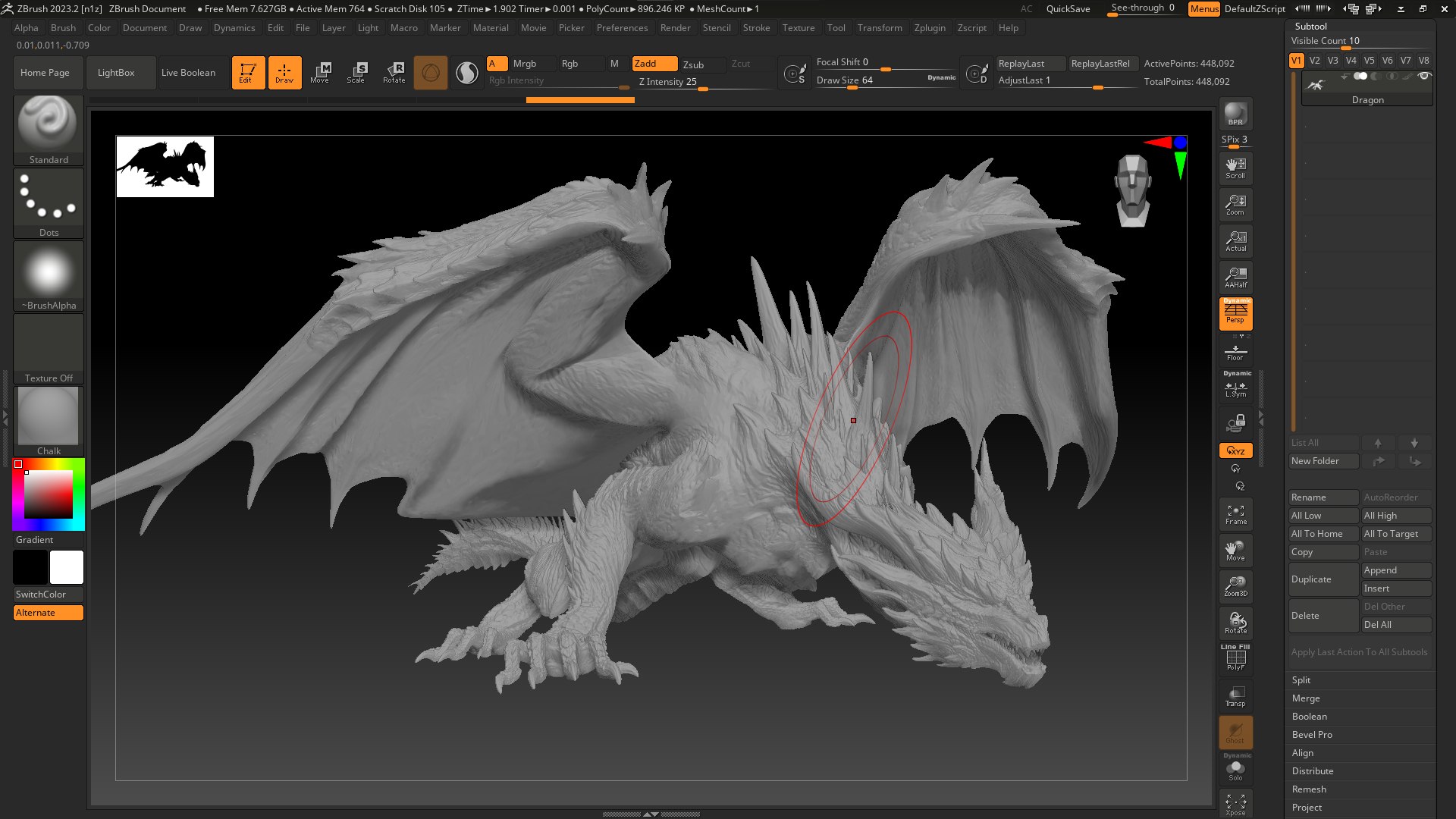Click the dragon silhouette thumbnail
This screenshot has width=1456, height=819.
tap(165, 167)
